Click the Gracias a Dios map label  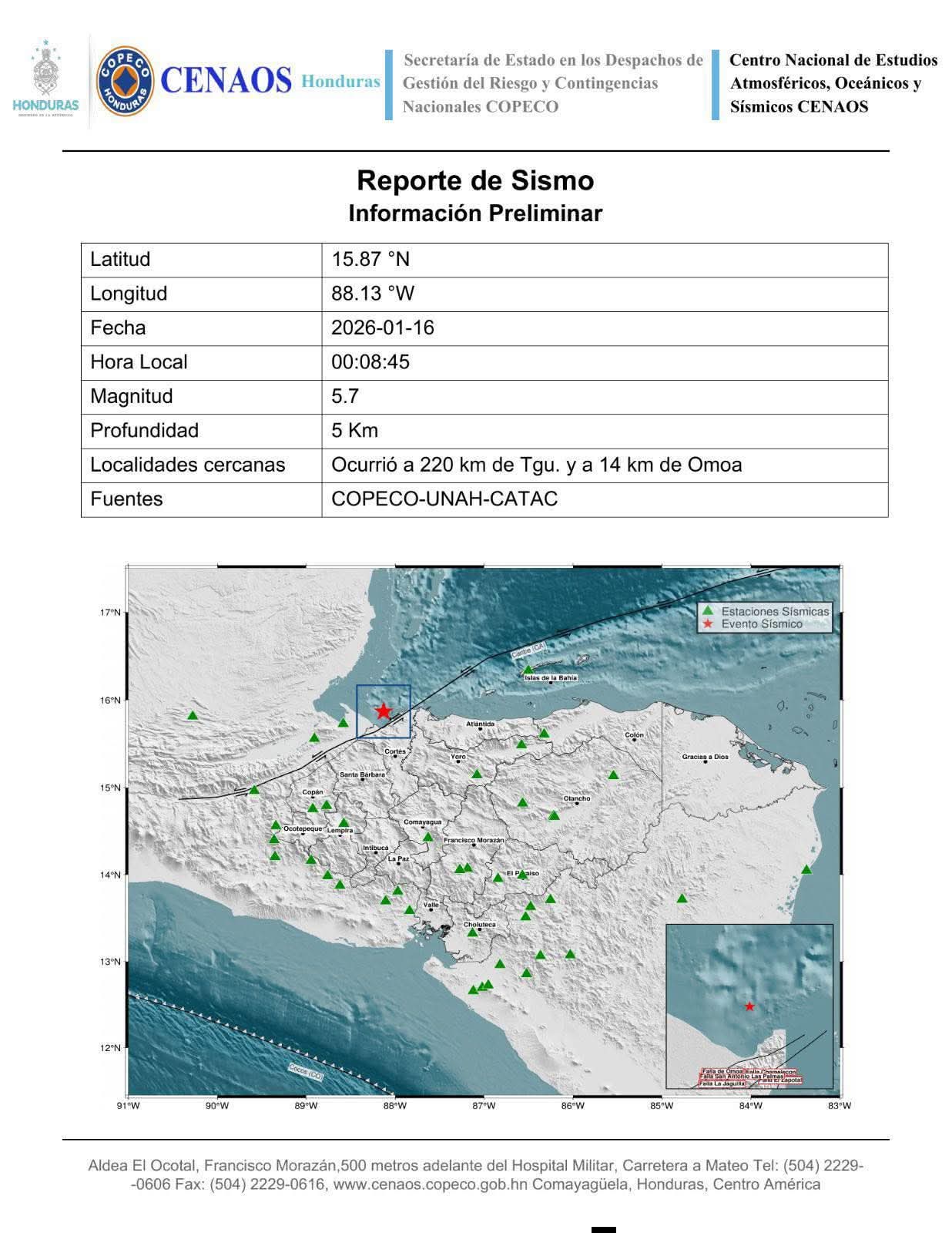pyautogui.click(x=705, y=757)
